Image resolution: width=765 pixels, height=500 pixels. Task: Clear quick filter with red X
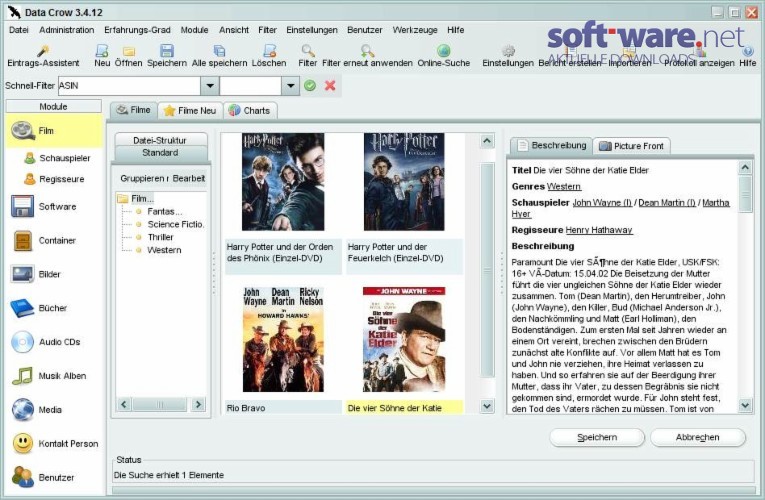point(330,86)
